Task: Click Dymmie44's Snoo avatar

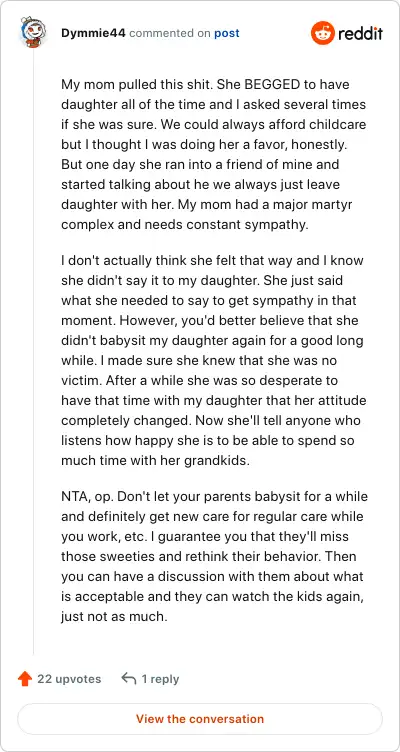Action: pyautogui.click(x=33, y=32)
